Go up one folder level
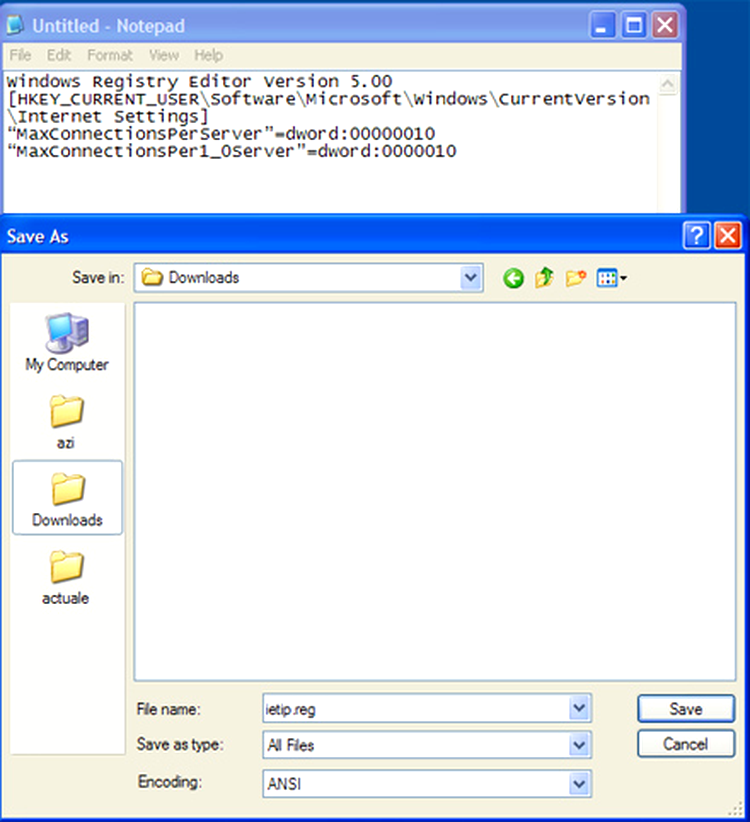 (x=544, y=277)
